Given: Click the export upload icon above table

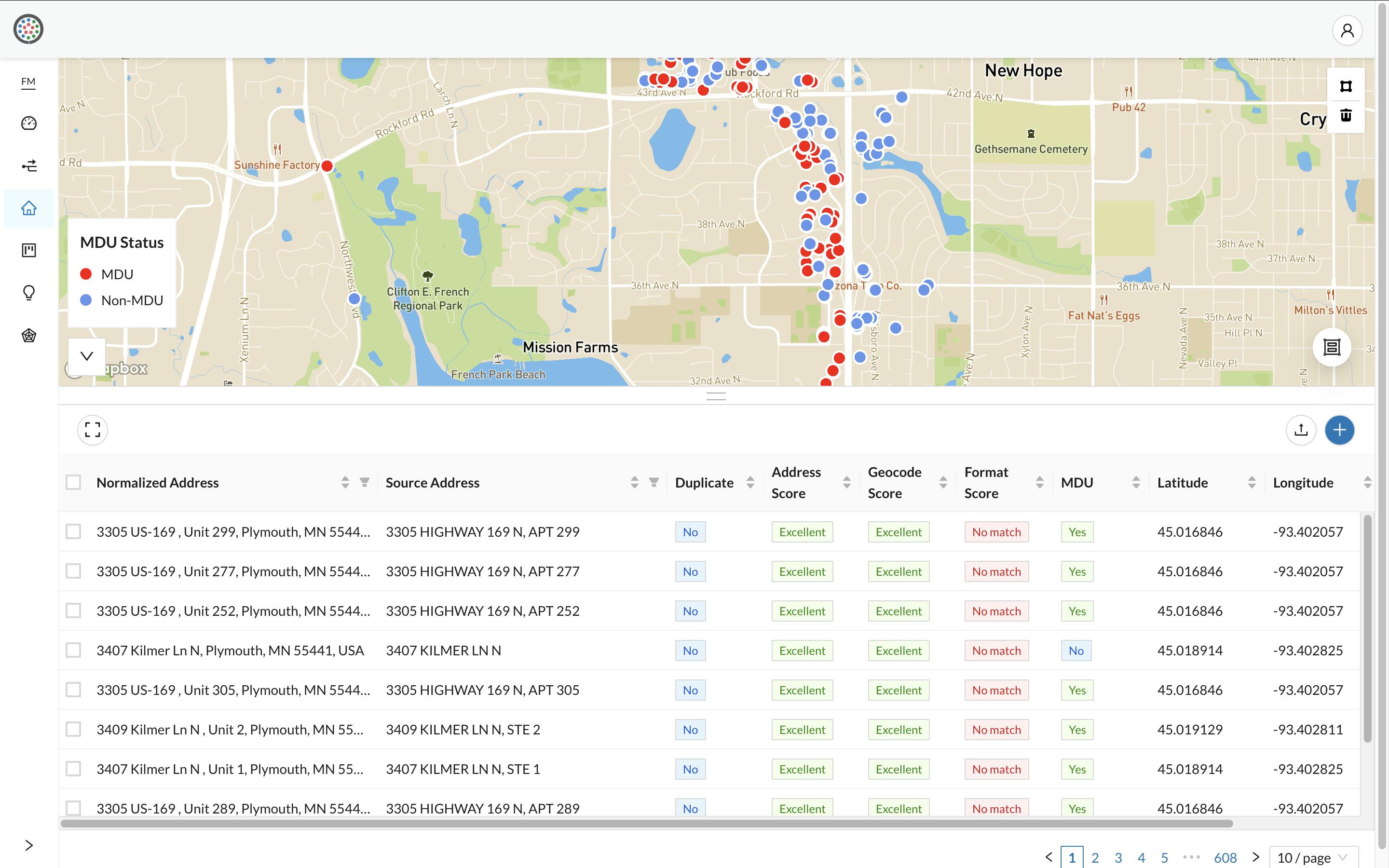Looking at the screenshot, I should pyautogui.click(x=1301, y=430).
